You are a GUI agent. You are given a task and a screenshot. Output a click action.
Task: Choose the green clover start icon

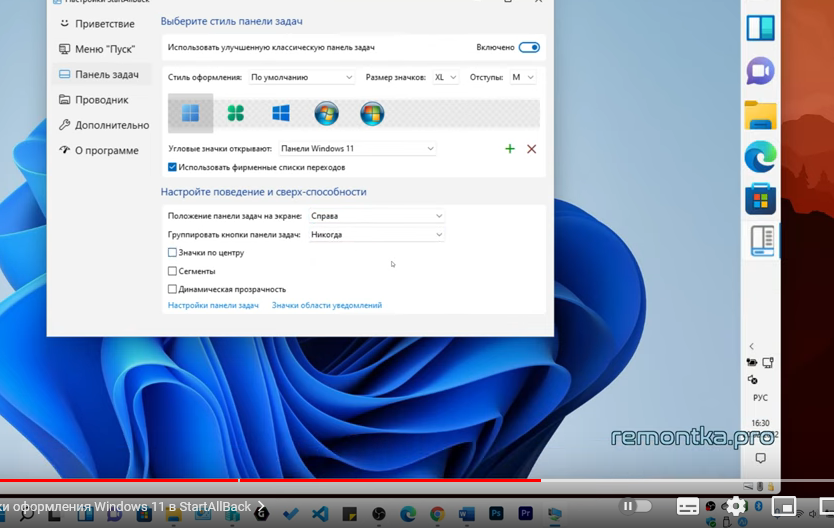point(235,114)
